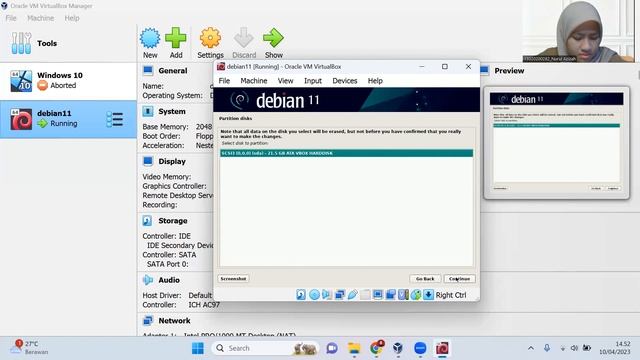Click the Storage section header text
Screen dimensions: 640x360
173,221
